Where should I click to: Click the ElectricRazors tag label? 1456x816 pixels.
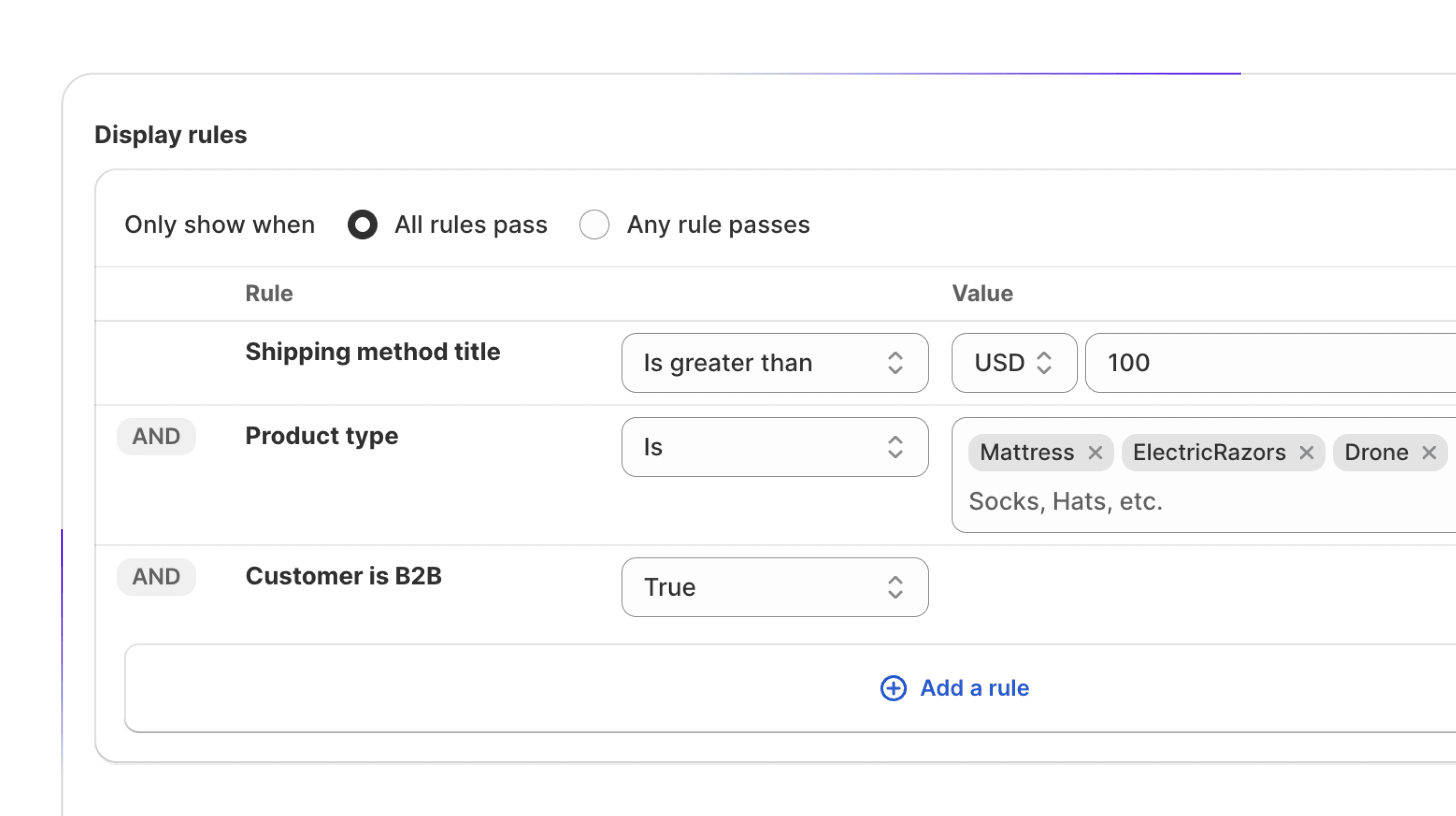(1209, 452)
